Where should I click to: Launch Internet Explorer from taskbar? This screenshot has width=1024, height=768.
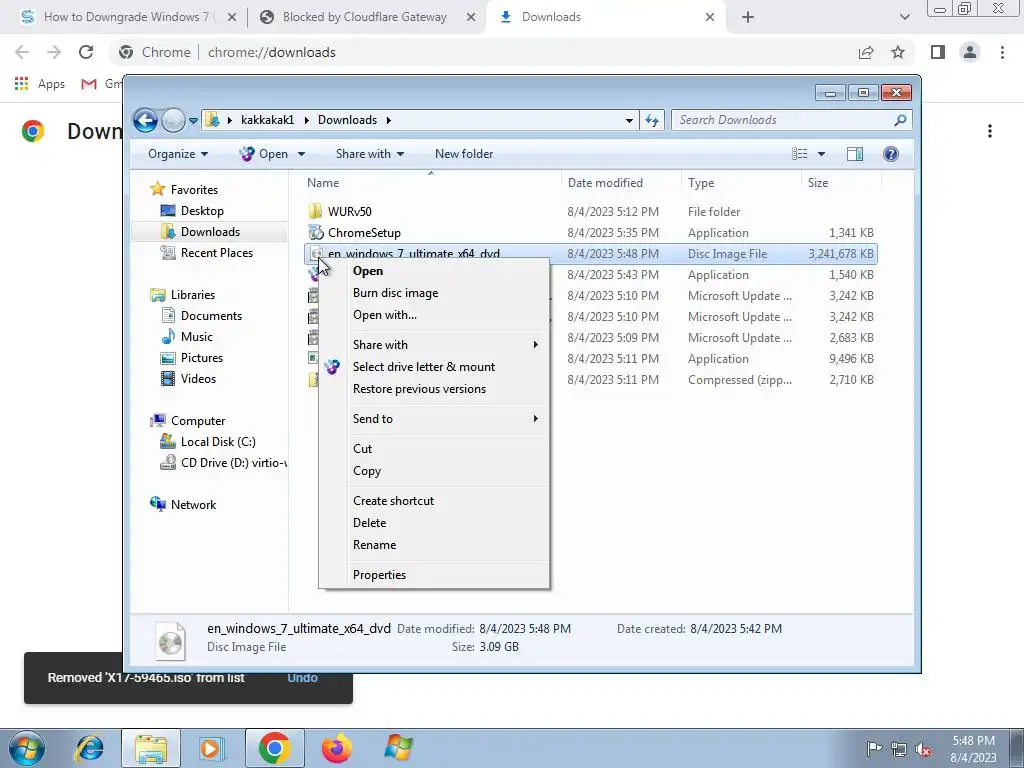(89, 748)
